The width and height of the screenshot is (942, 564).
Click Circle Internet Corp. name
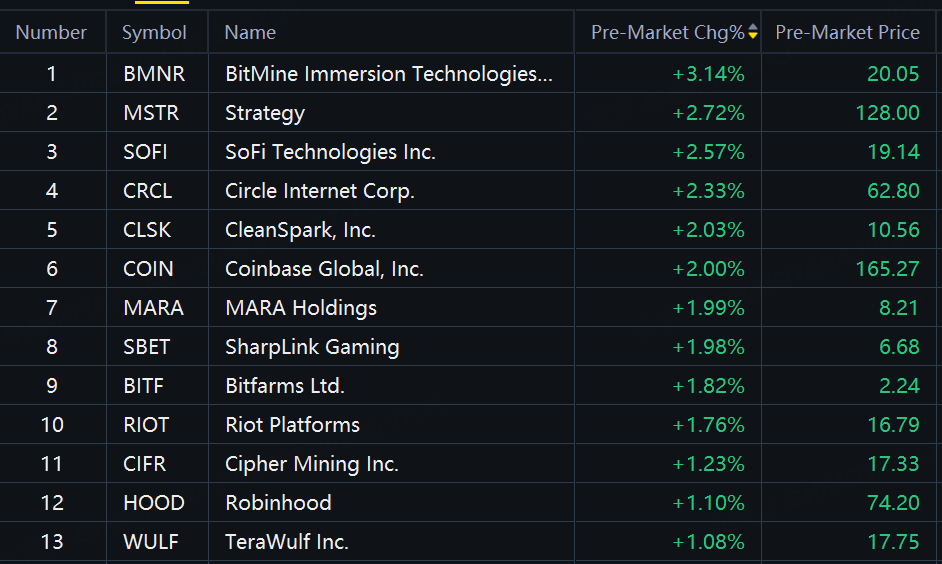point(319,191)
